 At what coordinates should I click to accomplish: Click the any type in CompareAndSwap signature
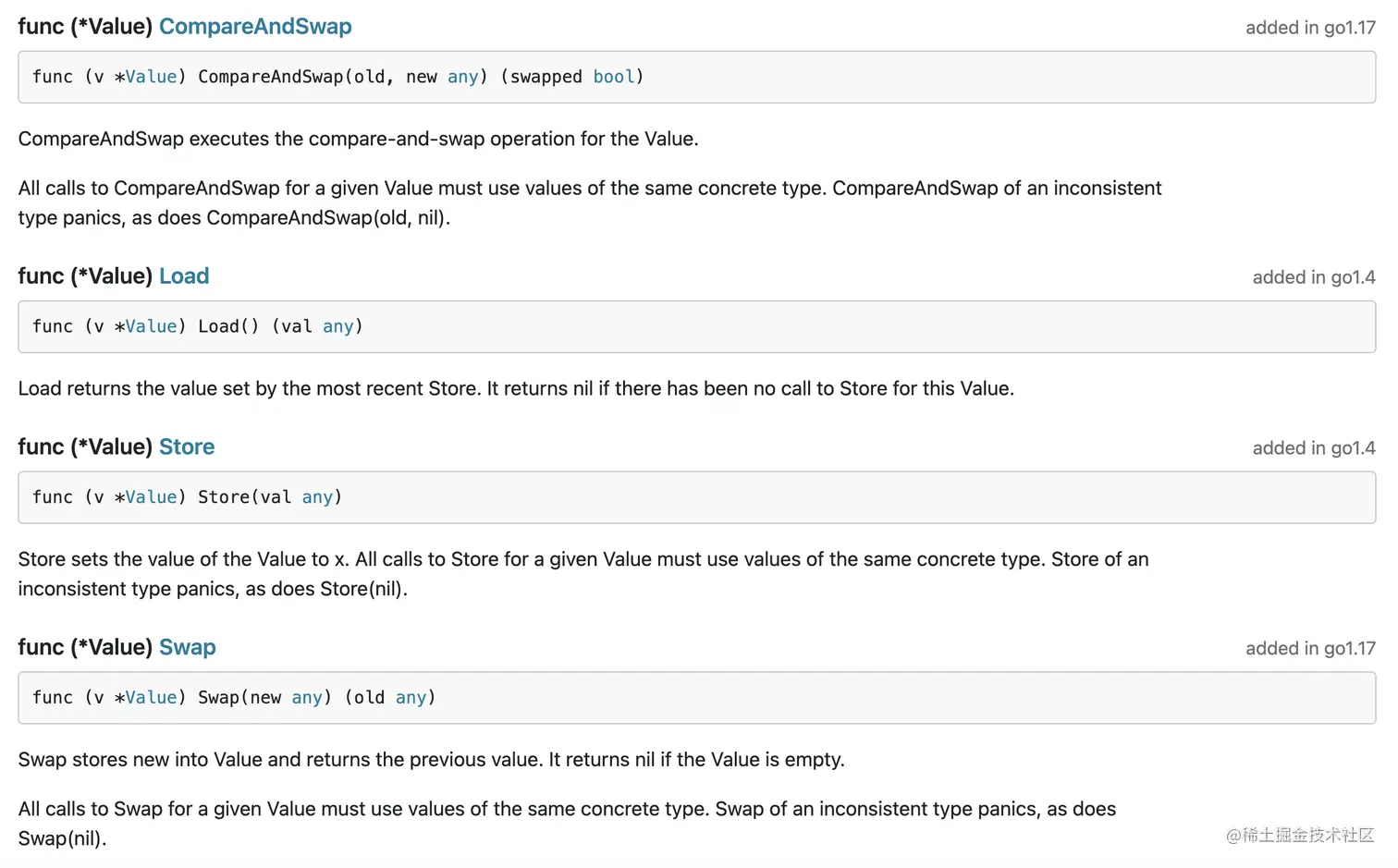463,77
